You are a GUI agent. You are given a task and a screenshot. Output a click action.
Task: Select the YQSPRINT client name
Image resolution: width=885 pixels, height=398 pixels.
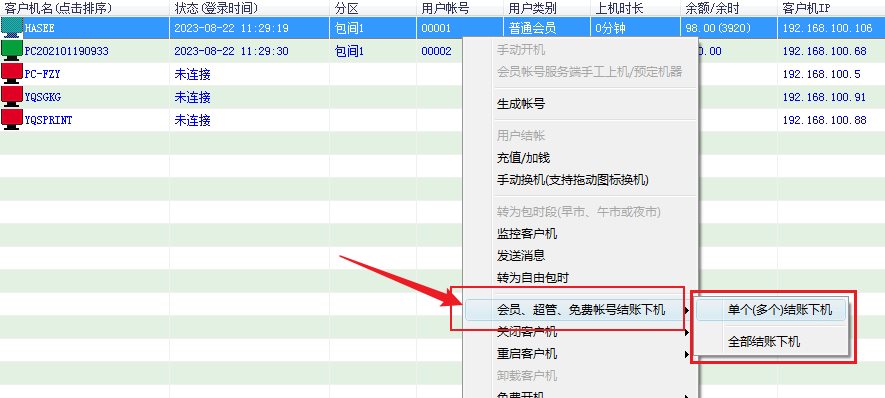pos(48,121)
